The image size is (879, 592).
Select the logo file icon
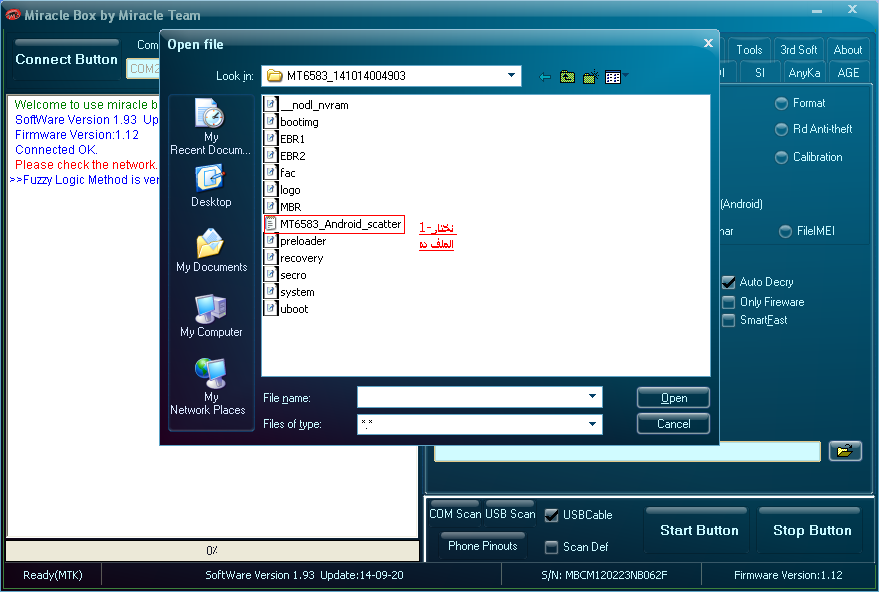[271, 189]
